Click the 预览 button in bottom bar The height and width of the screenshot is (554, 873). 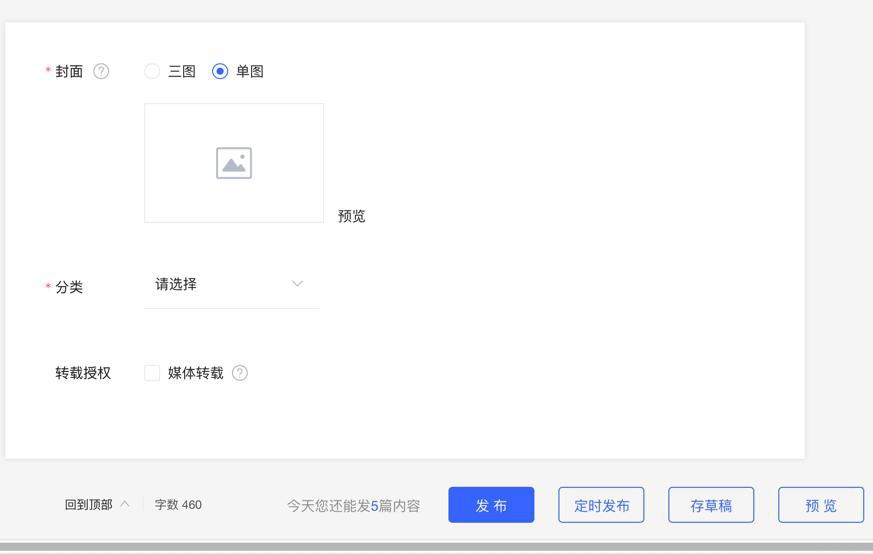[x=821, y=505]
